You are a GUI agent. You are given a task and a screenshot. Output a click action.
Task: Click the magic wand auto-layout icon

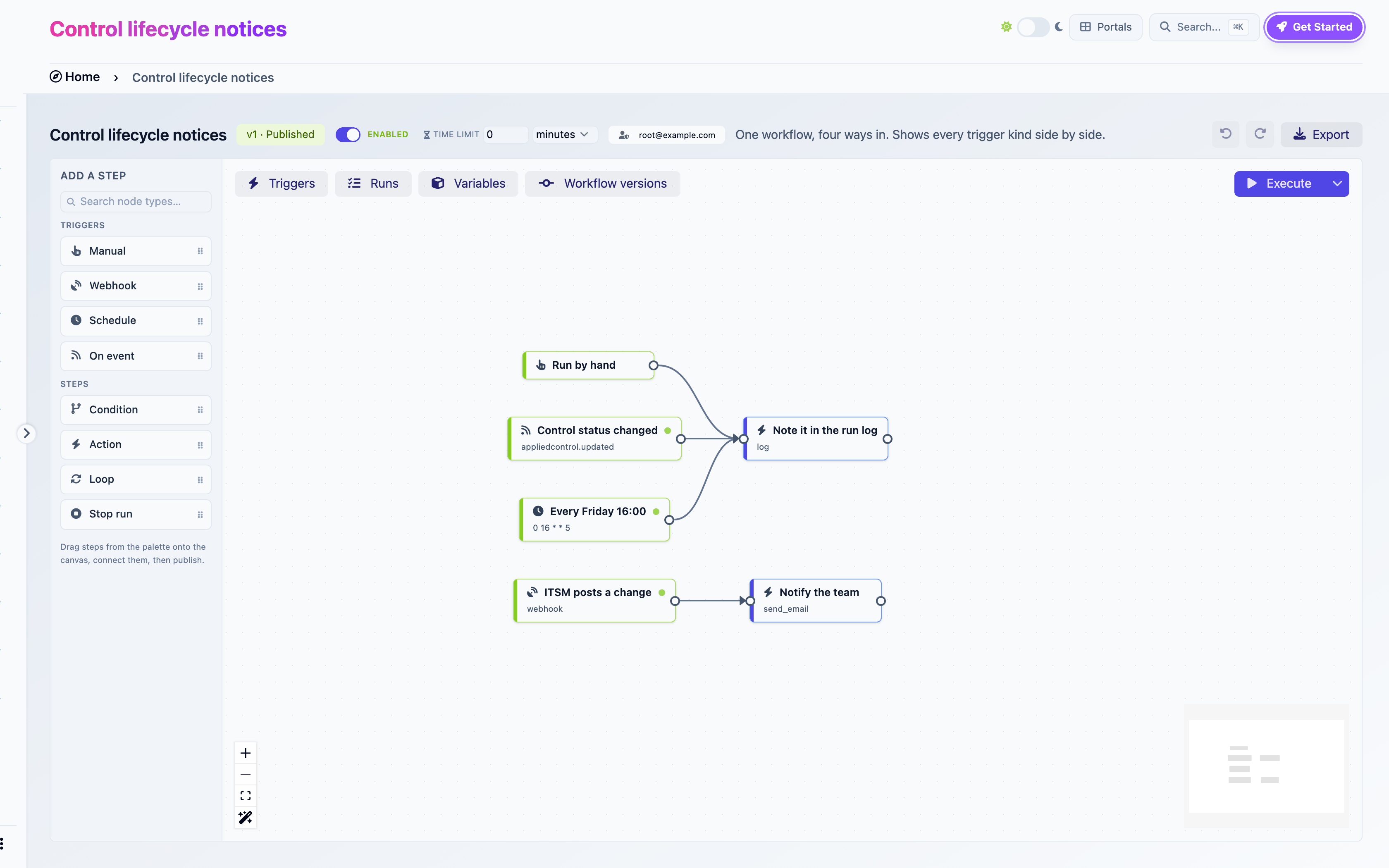coord(246,817)
